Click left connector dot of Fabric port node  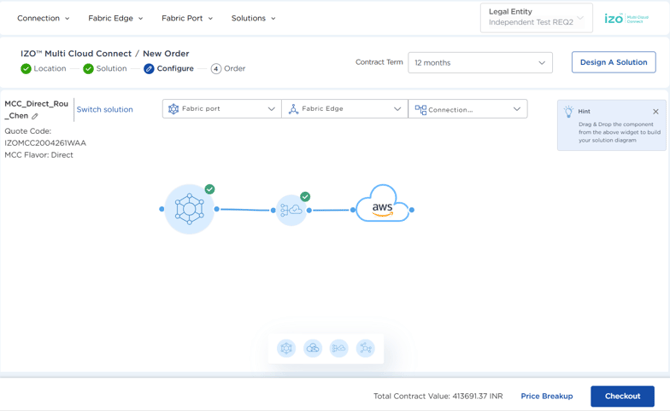pyautogui.click(x=162, y=209)
